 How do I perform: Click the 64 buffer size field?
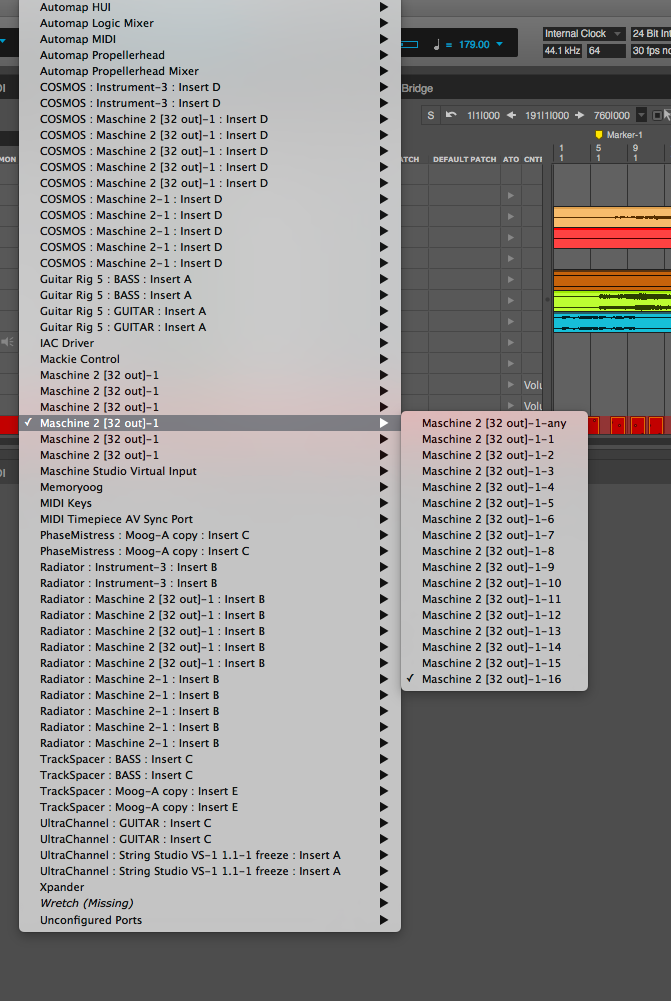pos(606,50)
